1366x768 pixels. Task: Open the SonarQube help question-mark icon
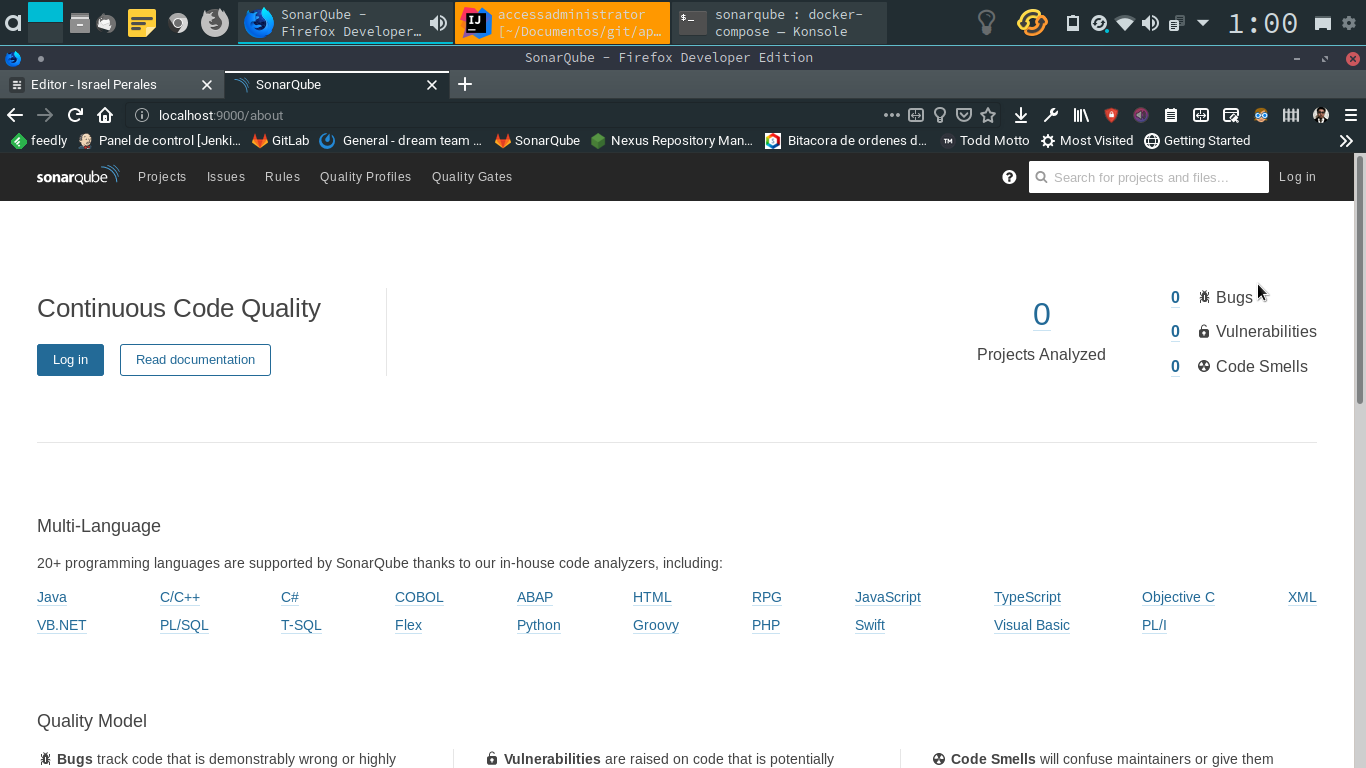(x=1009, y=177)
